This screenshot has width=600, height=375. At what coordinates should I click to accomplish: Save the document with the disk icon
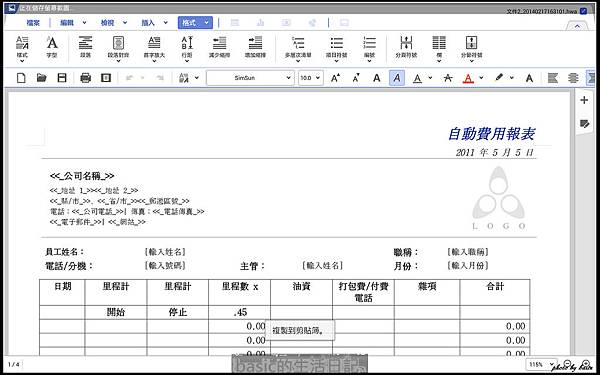click(62, 78)
